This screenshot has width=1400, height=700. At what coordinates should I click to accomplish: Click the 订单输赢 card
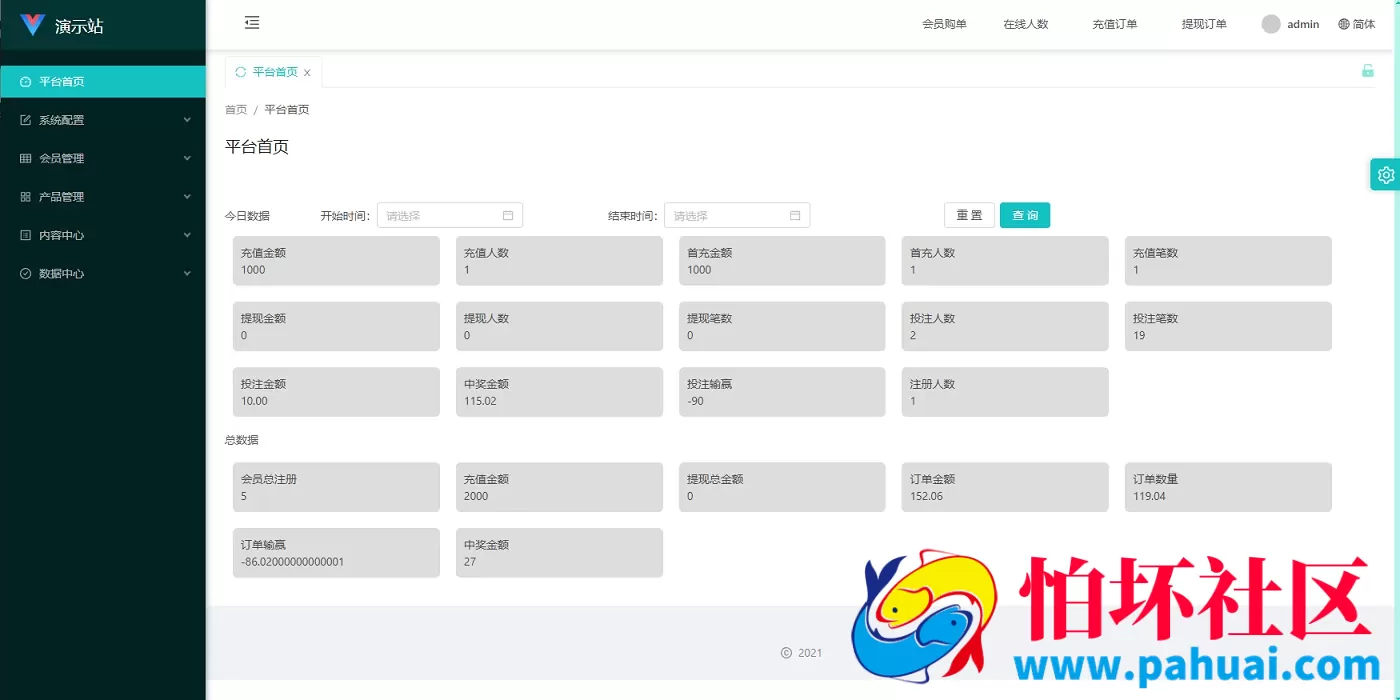336,553
